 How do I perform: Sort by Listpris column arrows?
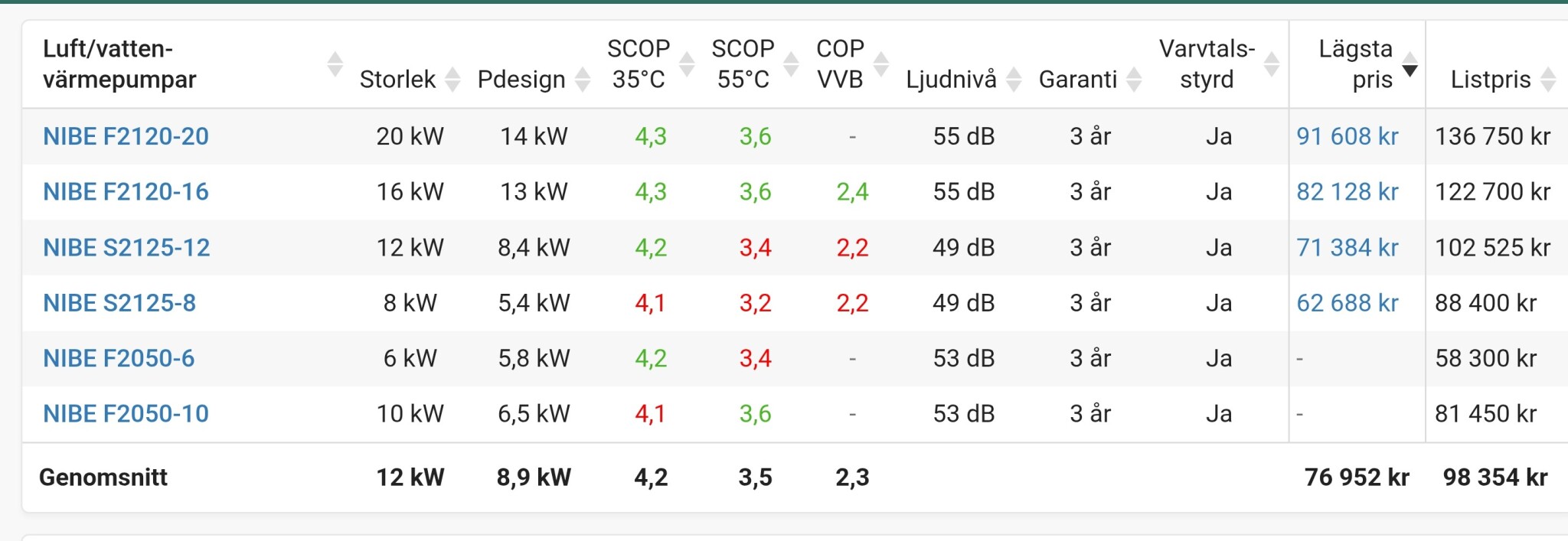click(1548, 79)
